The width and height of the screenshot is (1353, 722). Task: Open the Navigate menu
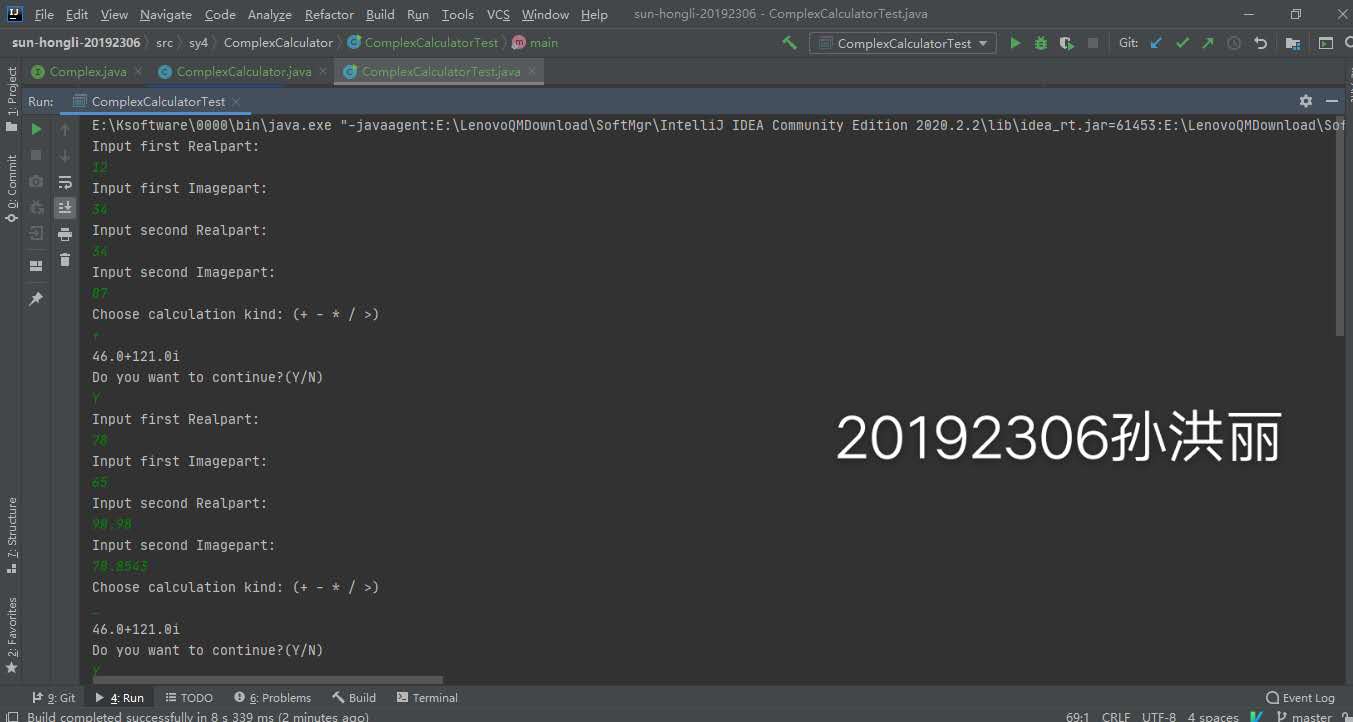[166, 15]
